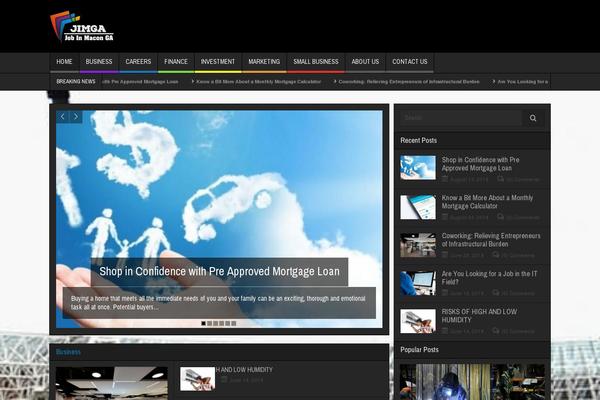
Task: Click the Breaking News label
Action: pyautogui.click(x=76, y=82)
